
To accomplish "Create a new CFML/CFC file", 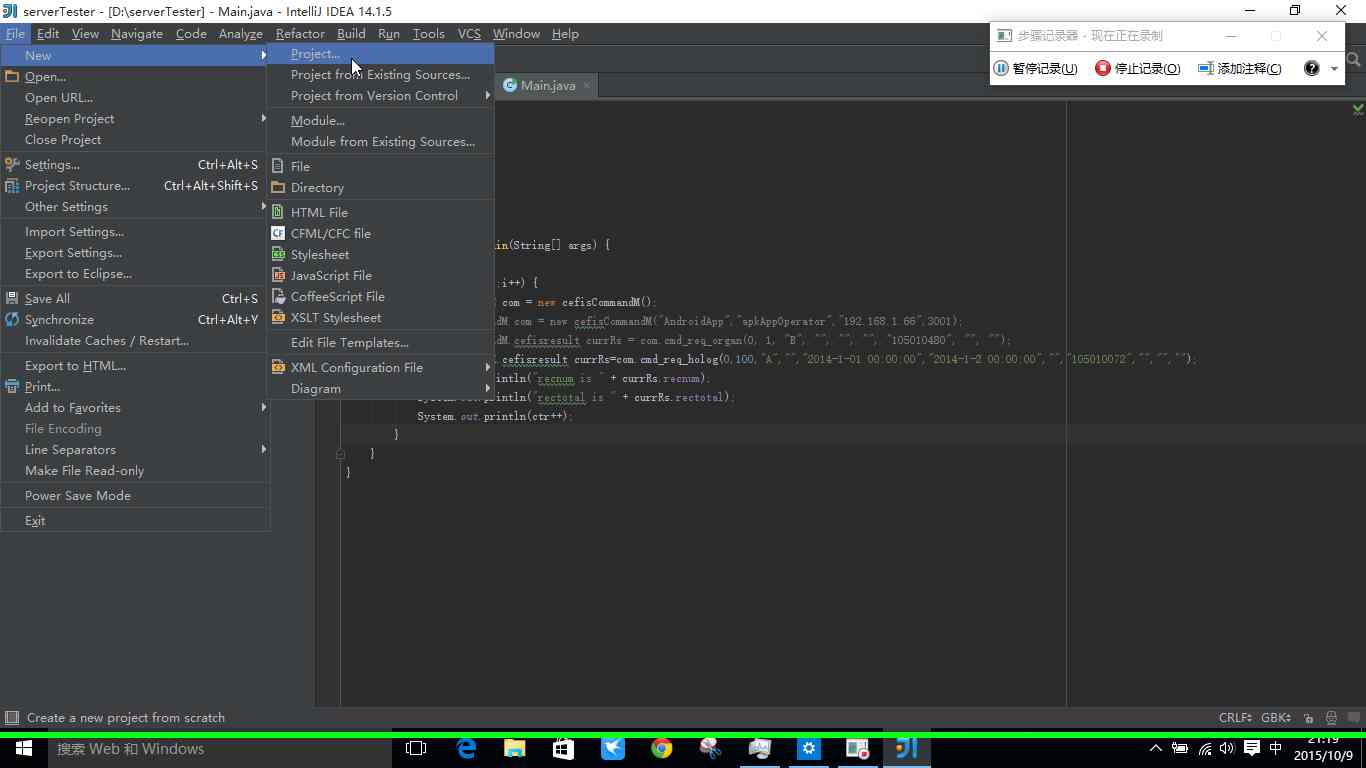I will (380, 234).
